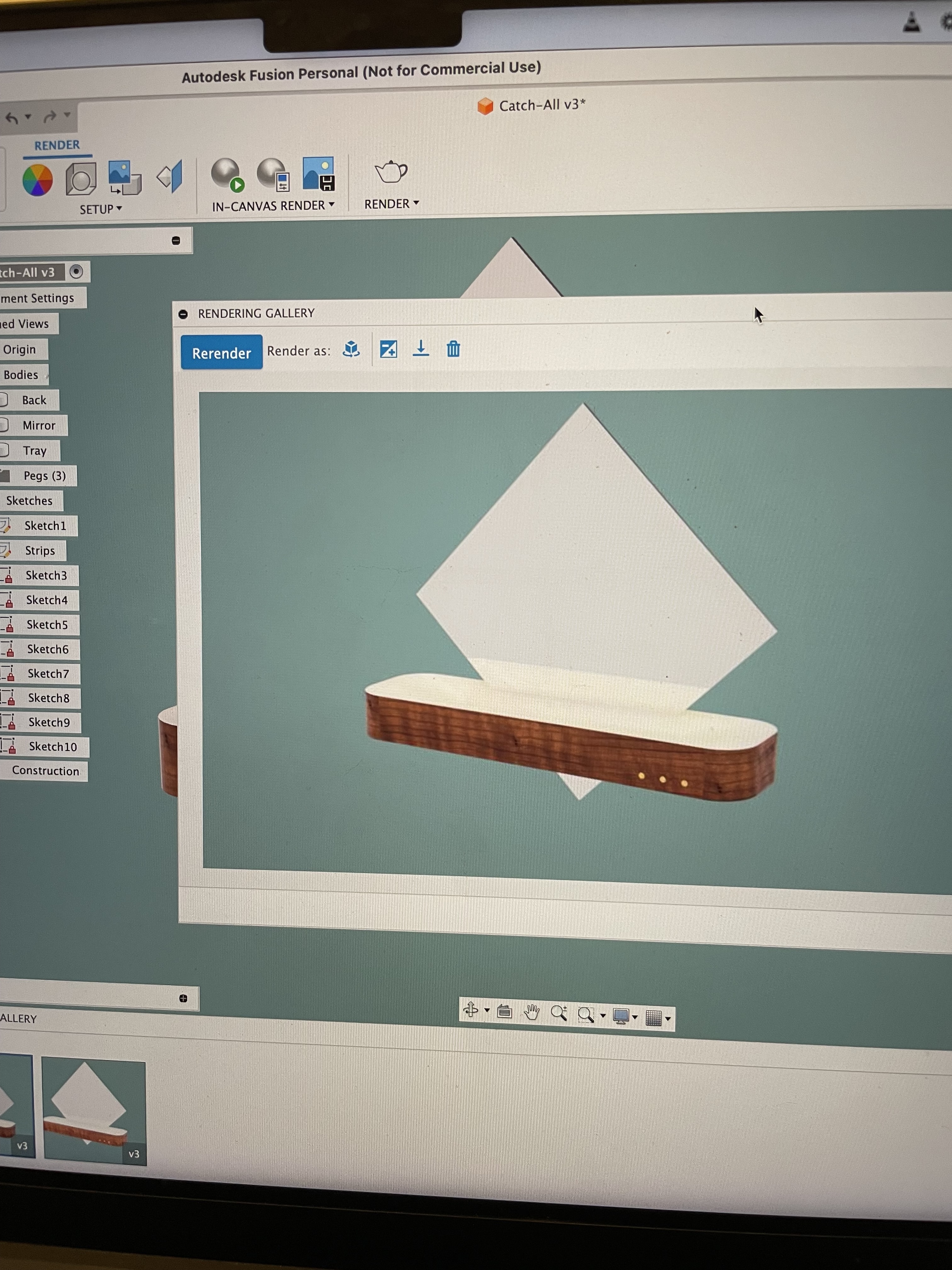952x1270 pixels.
Task: Toggle visibility of Mirror body
Action: (x=3, y=425)
